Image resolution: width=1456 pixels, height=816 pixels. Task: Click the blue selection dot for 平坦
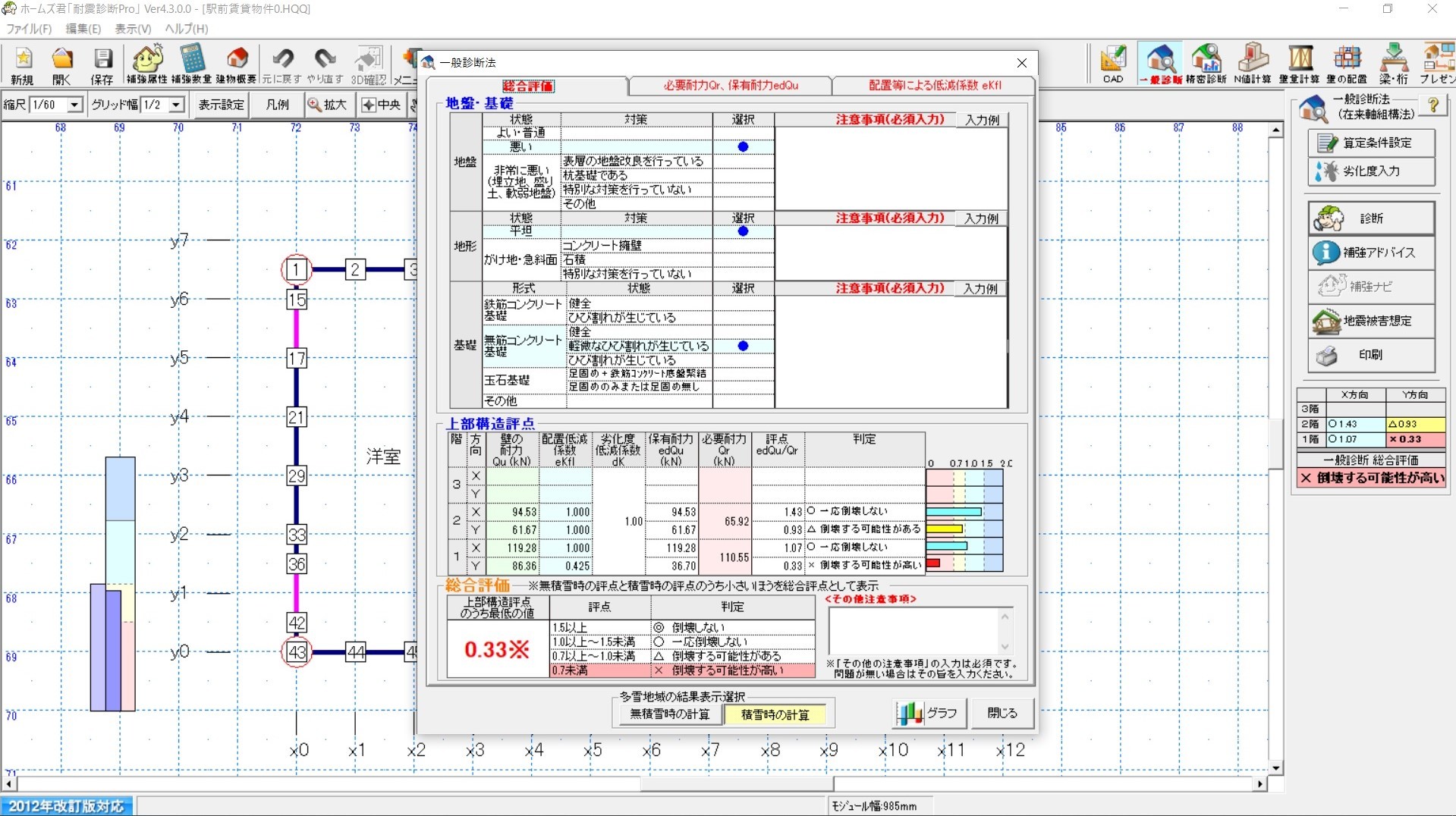[743, 231]
